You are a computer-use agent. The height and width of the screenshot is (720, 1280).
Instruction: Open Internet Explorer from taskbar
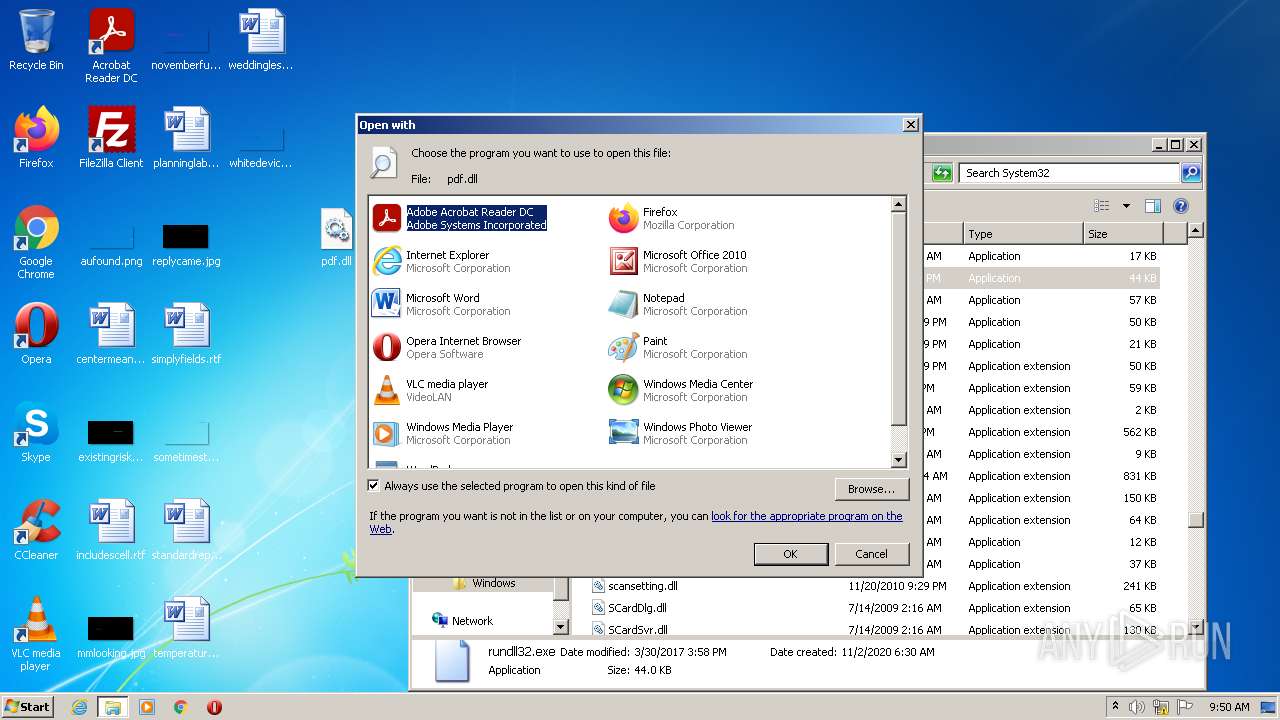(x=79, y=707)
